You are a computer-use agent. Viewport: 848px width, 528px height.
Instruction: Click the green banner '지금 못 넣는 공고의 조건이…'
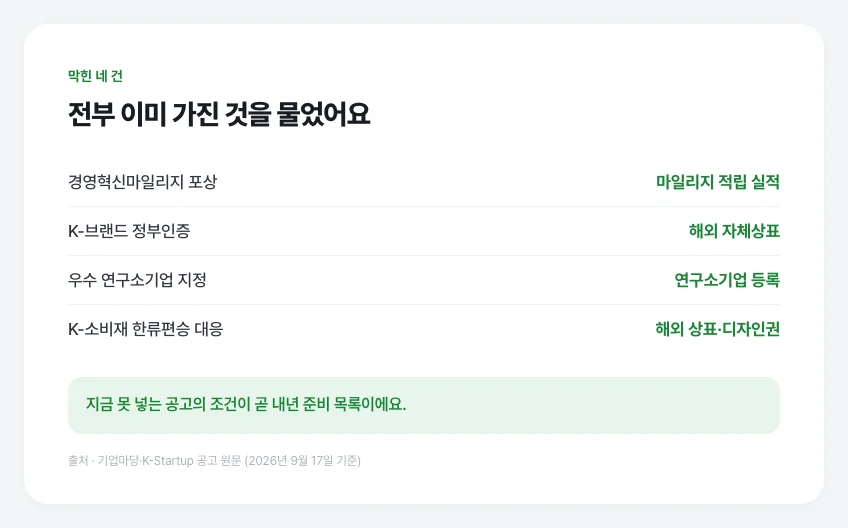(x=424, y=405)
